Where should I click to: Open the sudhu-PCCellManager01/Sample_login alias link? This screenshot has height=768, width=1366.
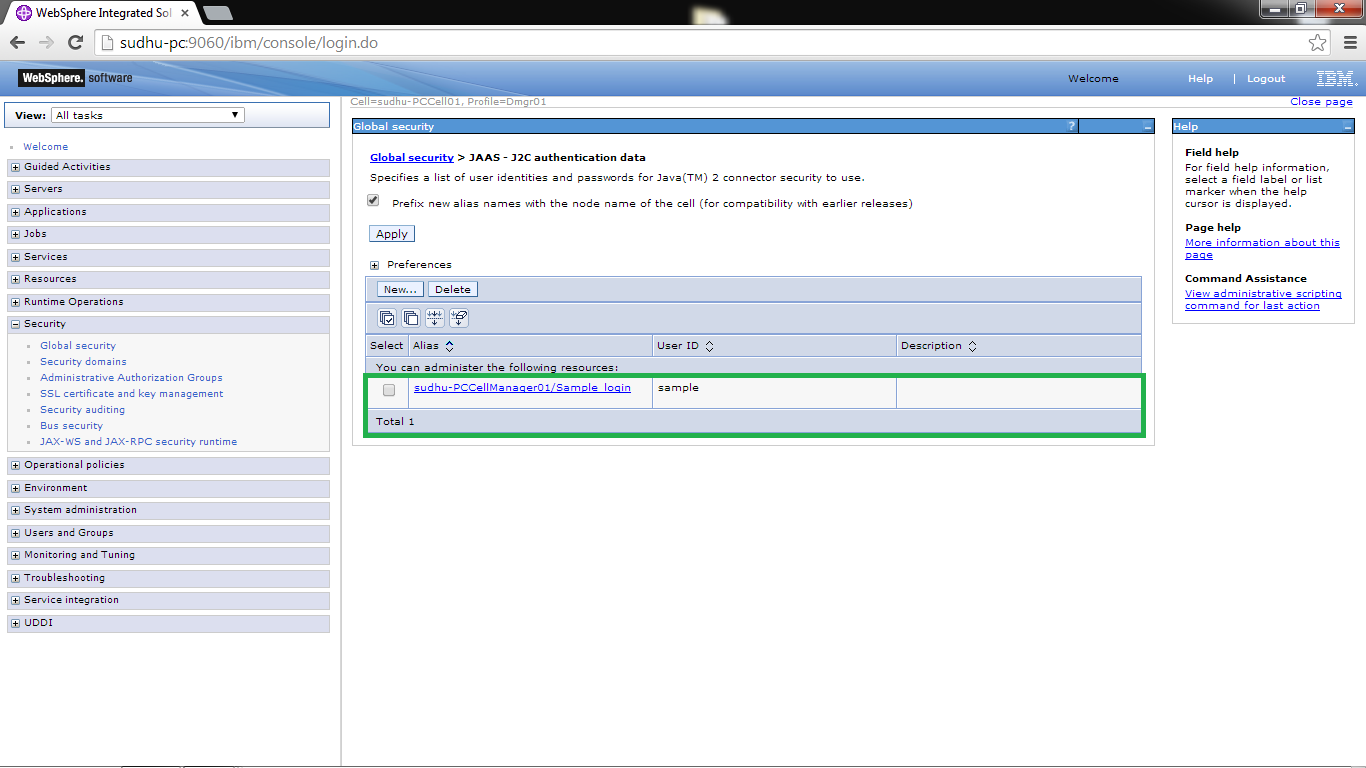point(524,388)
